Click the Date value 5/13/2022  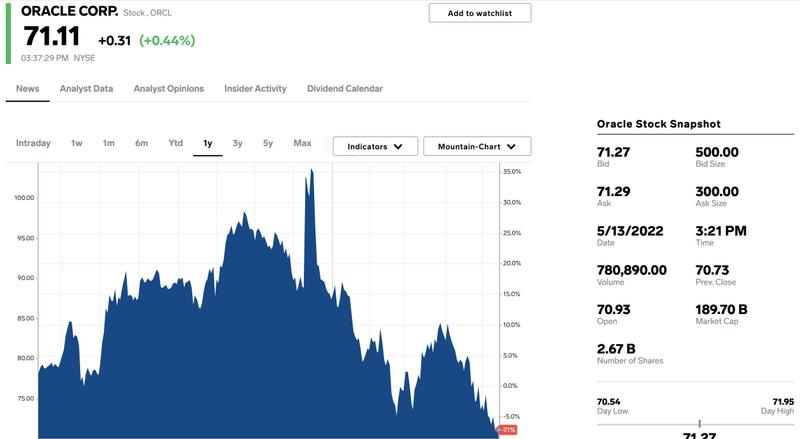630,231
